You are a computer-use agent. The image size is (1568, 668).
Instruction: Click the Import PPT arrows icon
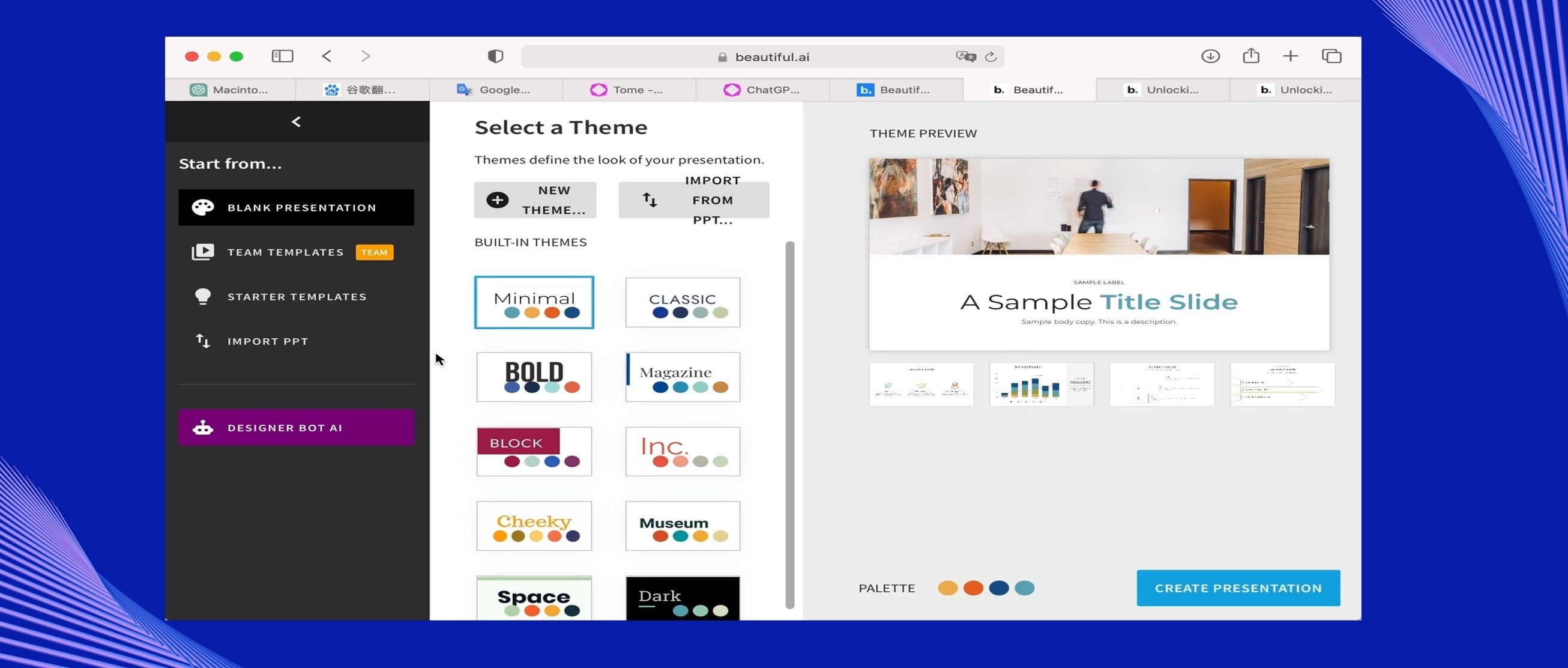click(x=203, y=341)
